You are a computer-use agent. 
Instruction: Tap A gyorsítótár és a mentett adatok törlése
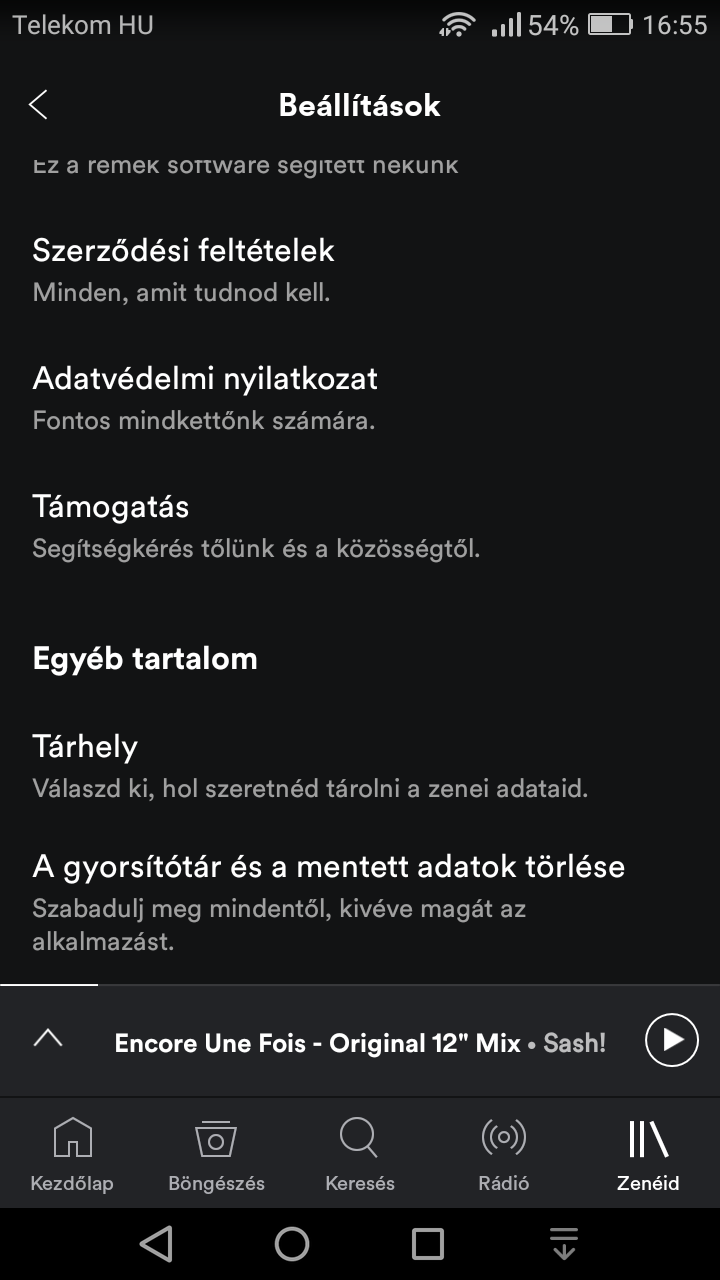(x=328, y=900)
